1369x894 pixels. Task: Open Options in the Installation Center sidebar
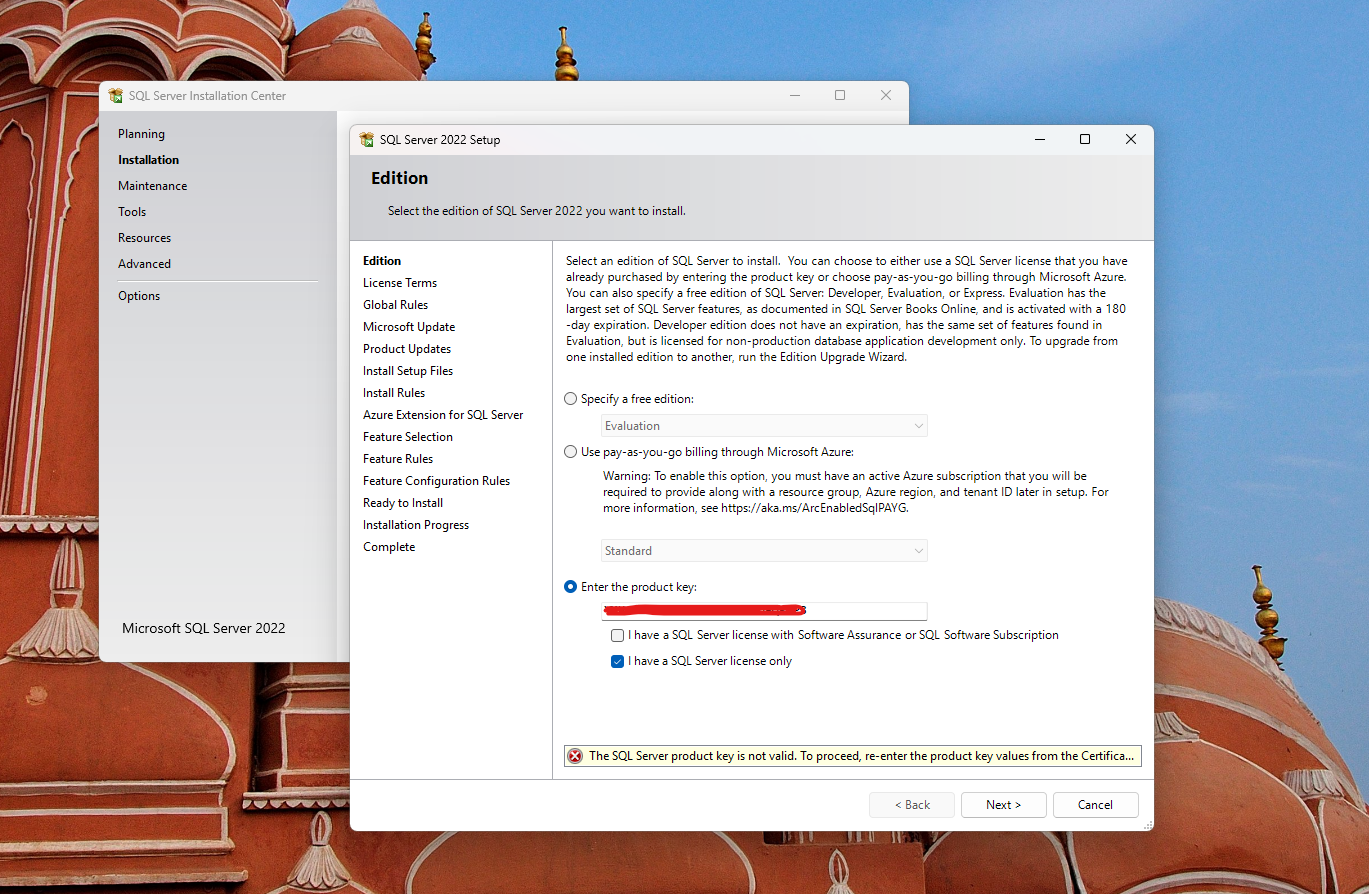(x=139, y=296)
